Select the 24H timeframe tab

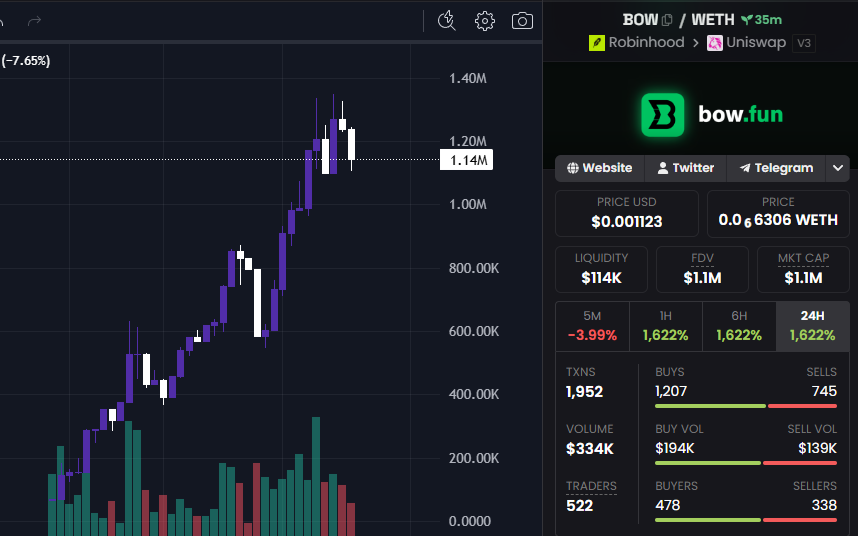pyautogui.click(x=813, y=326)
